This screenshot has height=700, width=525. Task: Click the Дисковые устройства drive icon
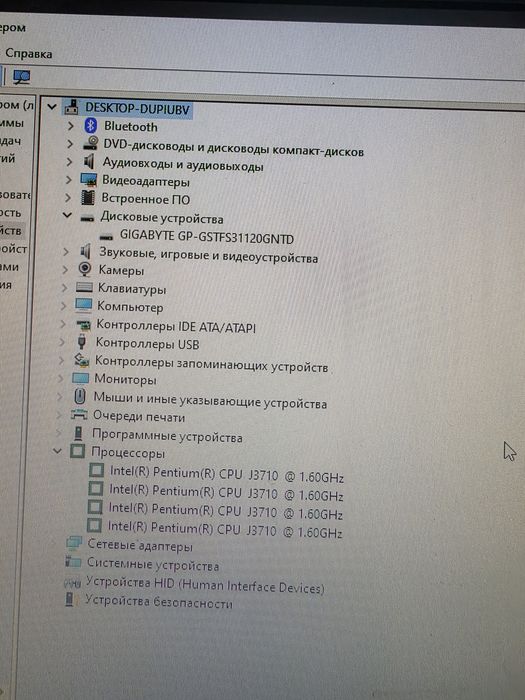(x=87, y=218)
